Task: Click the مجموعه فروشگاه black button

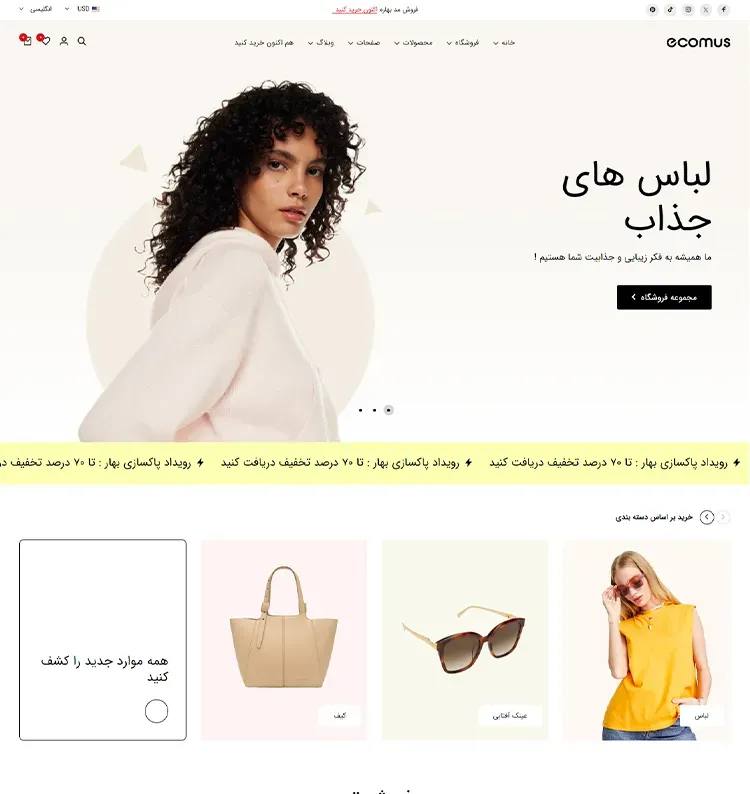Action: click(x=664, y=297)
